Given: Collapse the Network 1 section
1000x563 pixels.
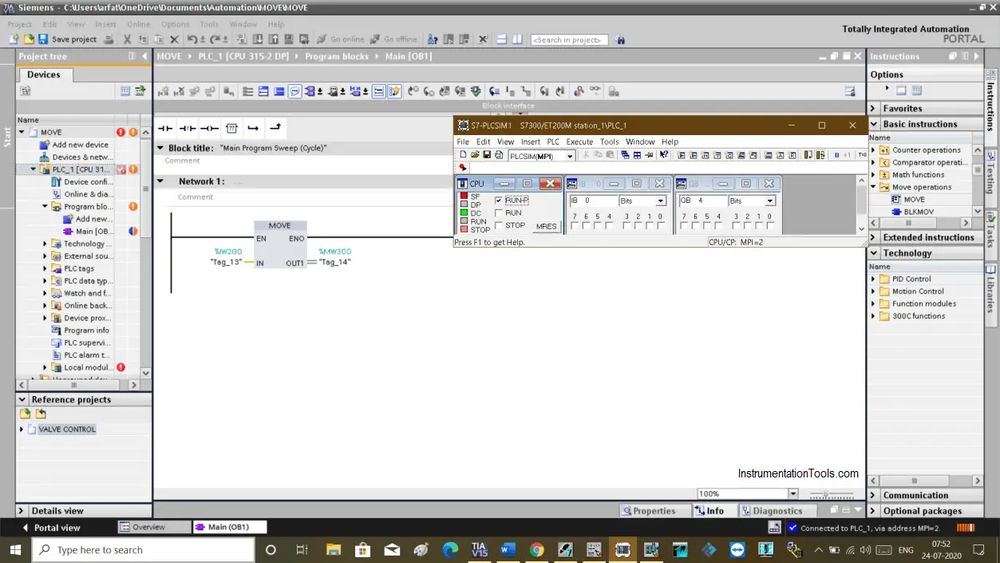Looking at the screenshot, I should coord(161,181).
